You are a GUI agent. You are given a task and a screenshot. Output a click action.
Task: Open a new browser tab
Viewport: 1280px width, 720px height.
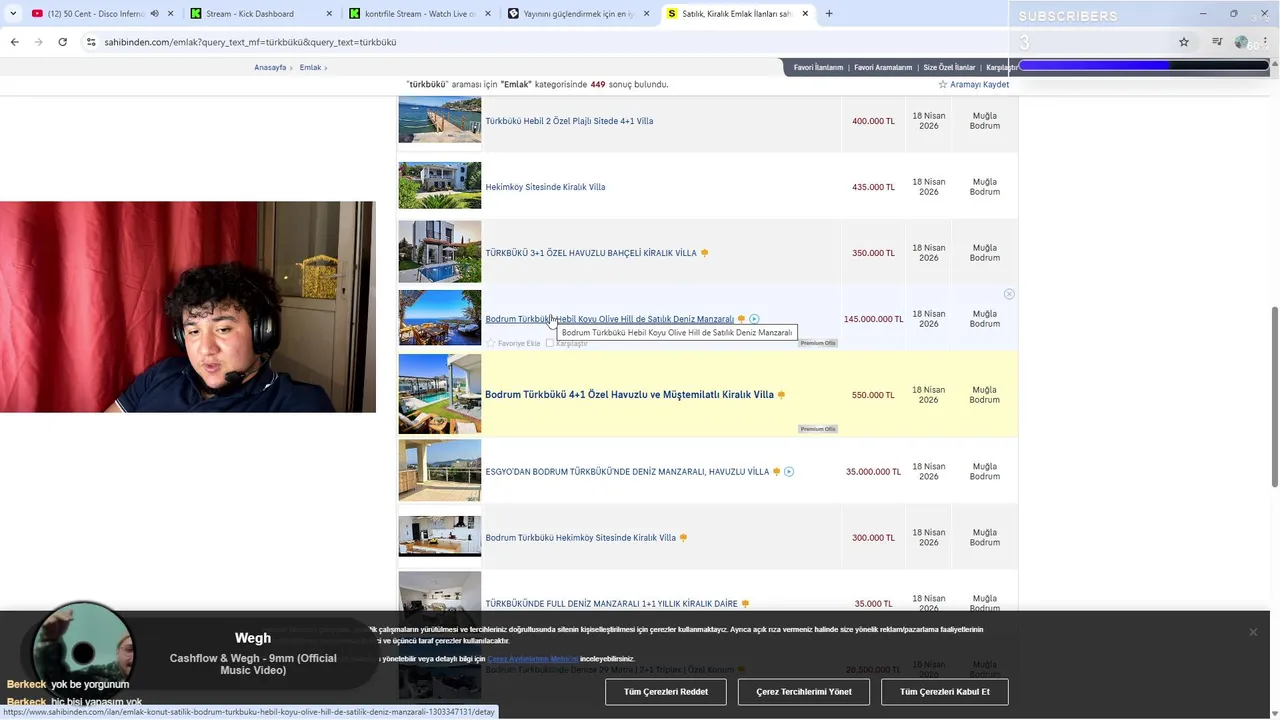829,14
